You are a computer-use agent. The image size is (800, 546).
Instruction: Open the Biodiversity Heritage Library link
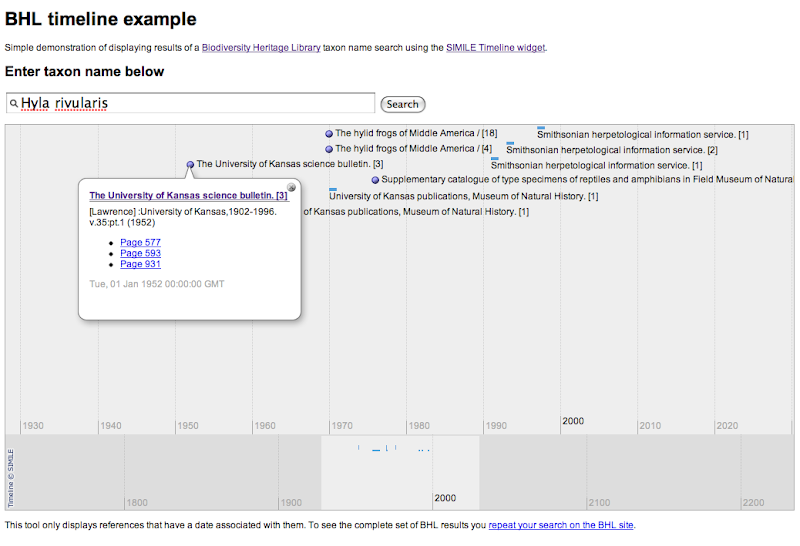(x=262, y=47)
